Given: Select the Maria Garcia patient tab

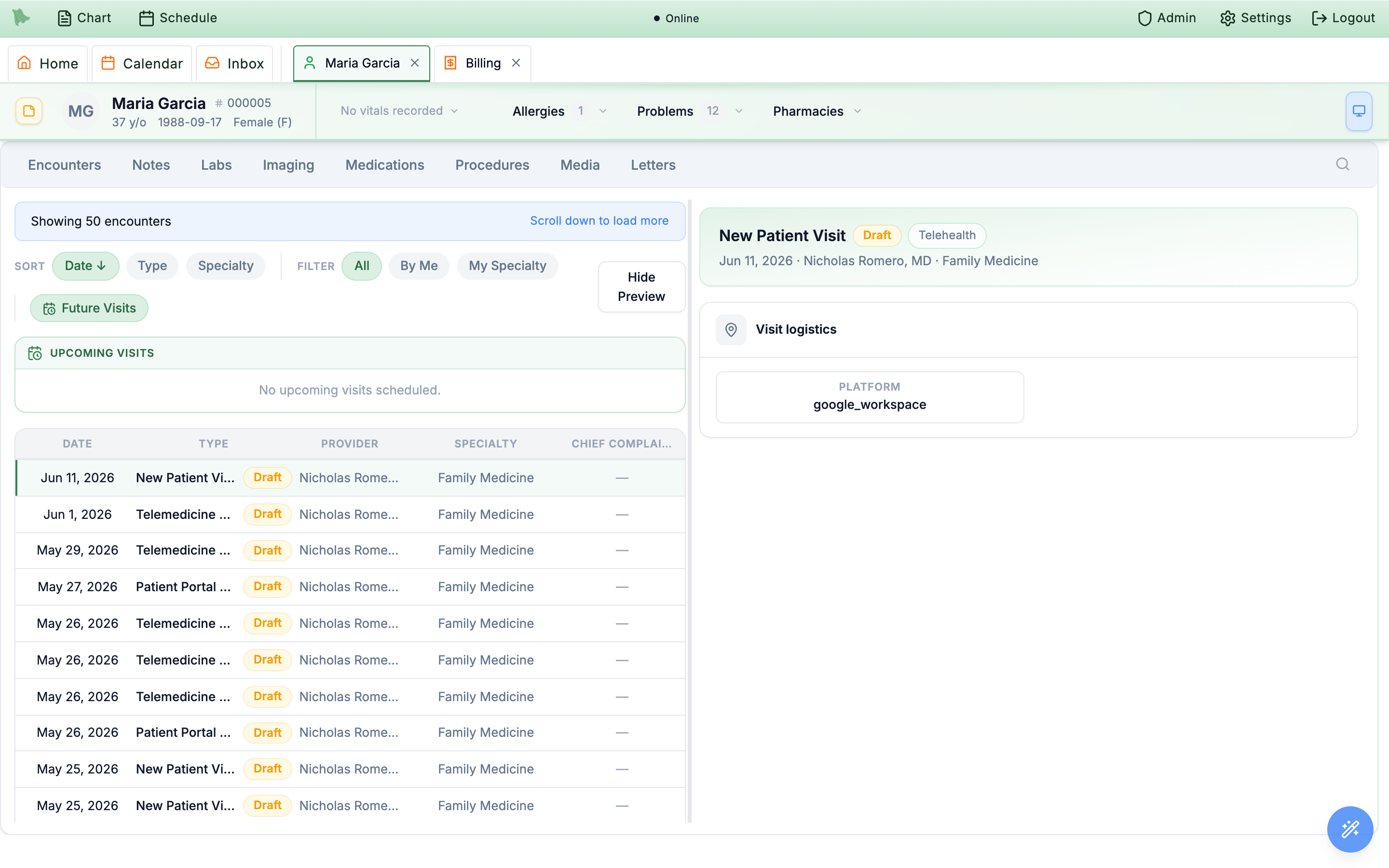Looking at the screenshot, I should coord(362,63).
